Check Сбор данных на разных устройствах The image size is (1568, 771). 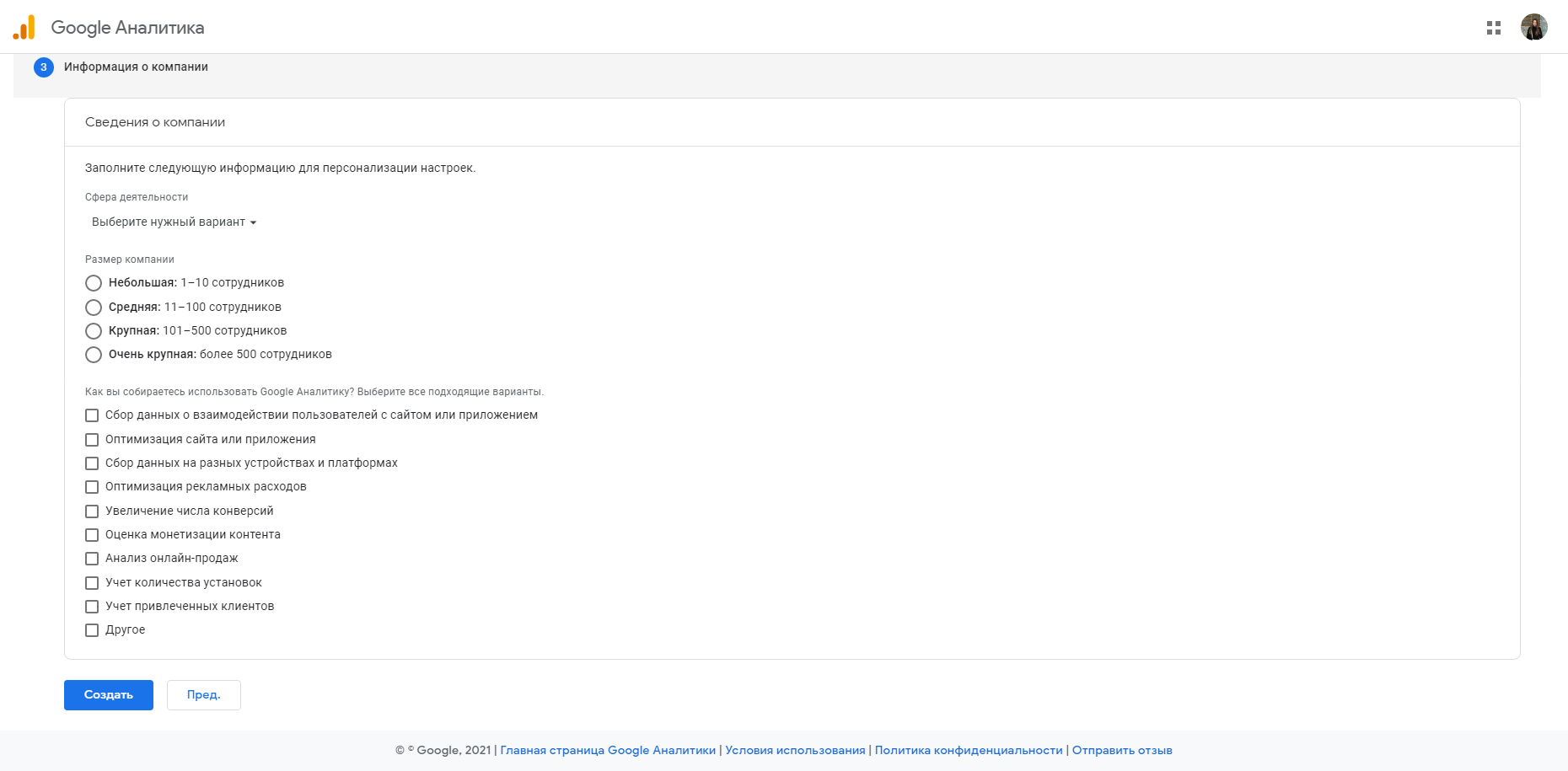pyautogui.click(x=92, y=463)
